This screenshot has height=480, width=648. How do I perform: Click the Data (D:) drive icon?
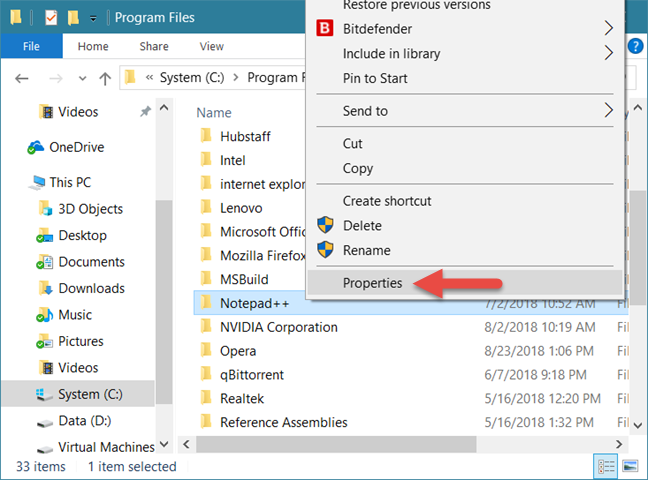coord(45,423)
